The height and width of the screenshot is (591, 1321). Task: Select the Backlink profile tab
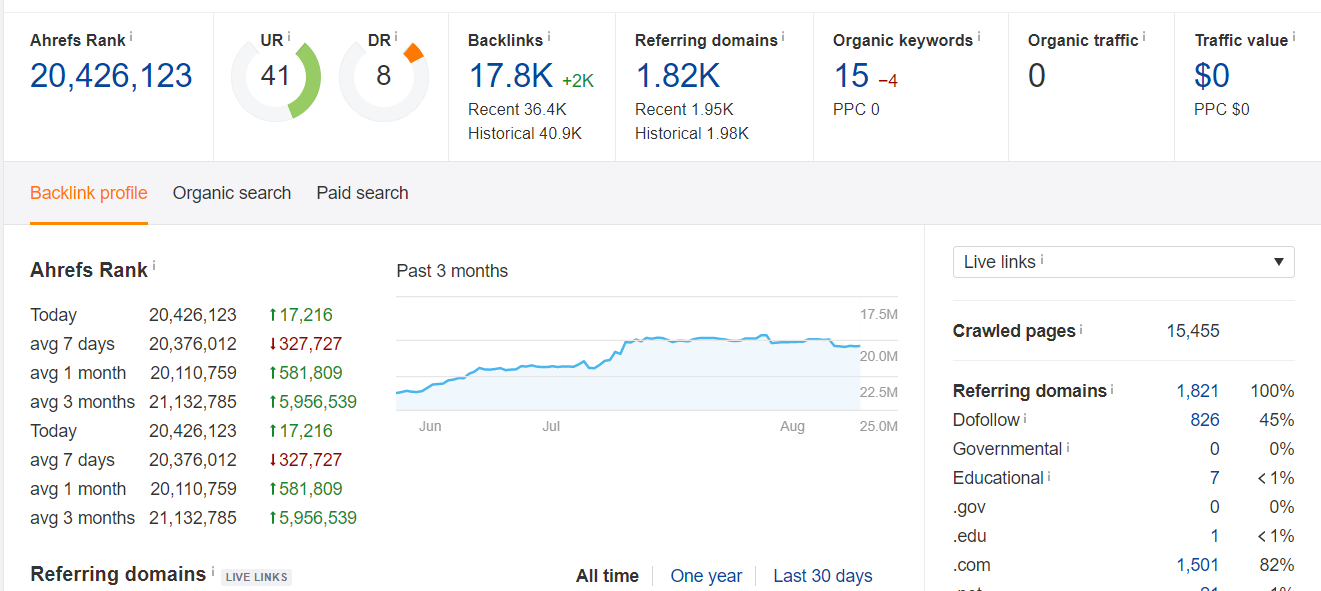(x=89, y=193)
